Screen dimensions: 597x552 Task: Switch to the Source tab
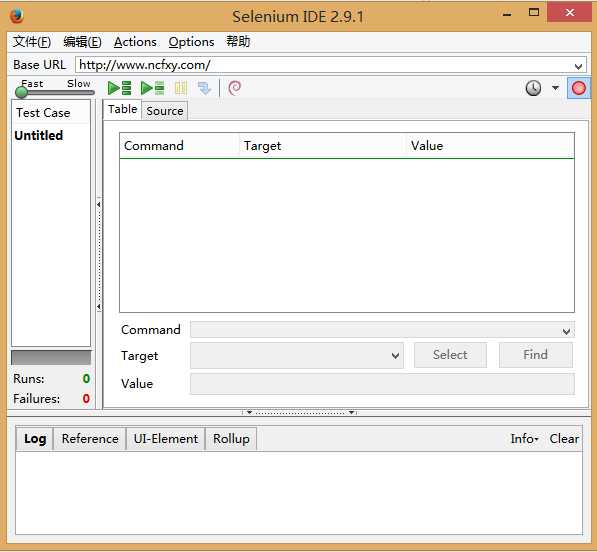(x=164, y=111)
